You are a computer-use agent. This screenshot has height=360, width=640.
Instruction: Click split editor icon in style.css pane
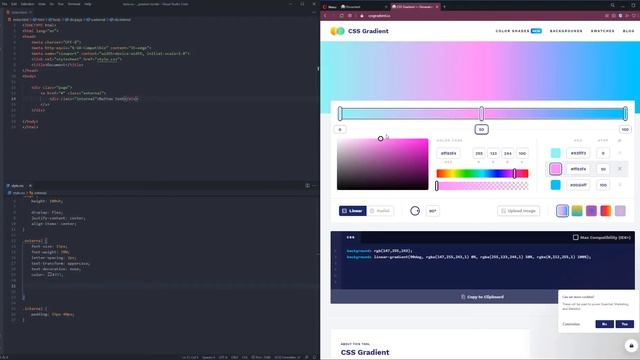(307, 186)
